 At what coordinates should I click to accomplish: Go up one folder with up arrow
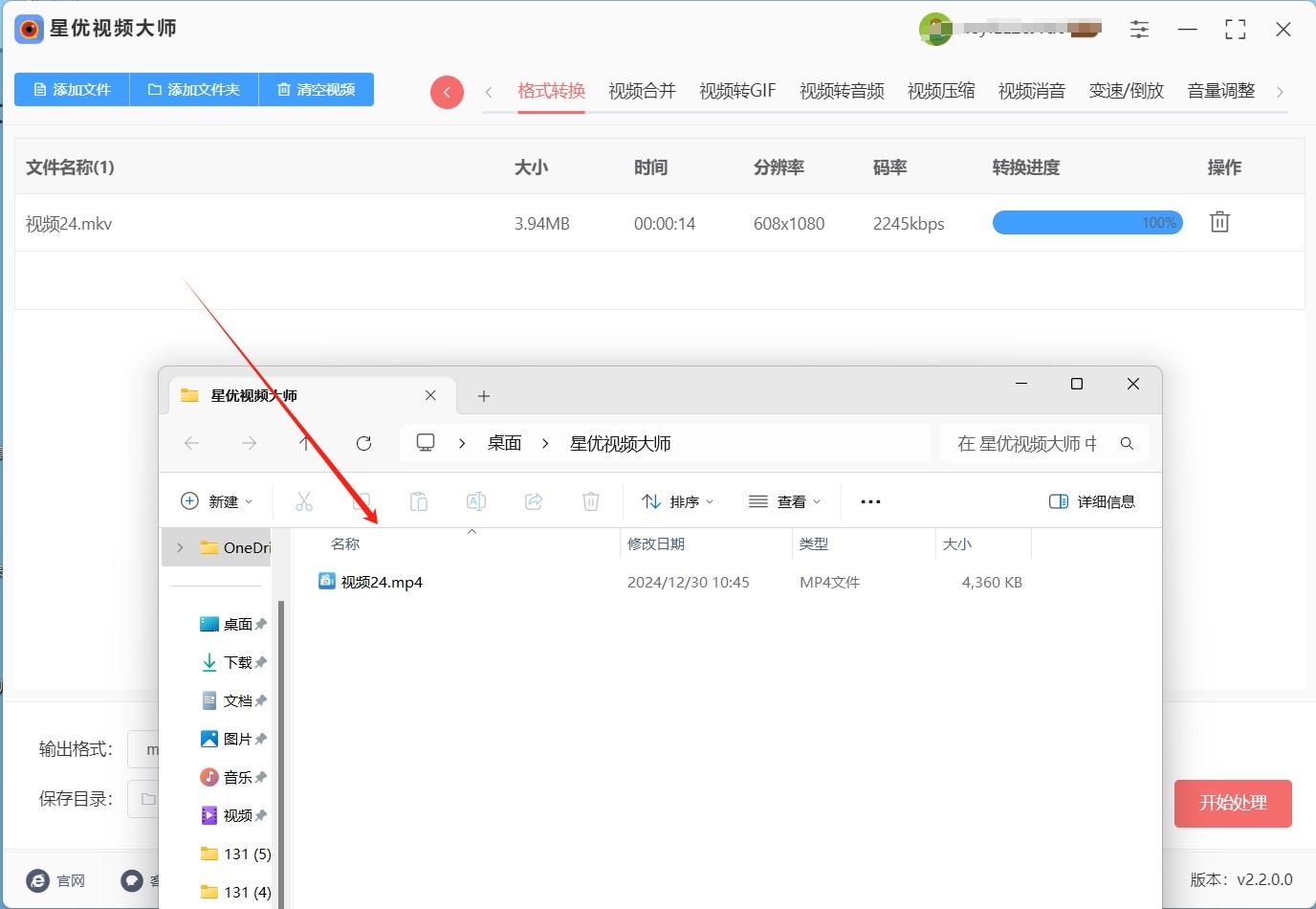[x=305, y=443]
